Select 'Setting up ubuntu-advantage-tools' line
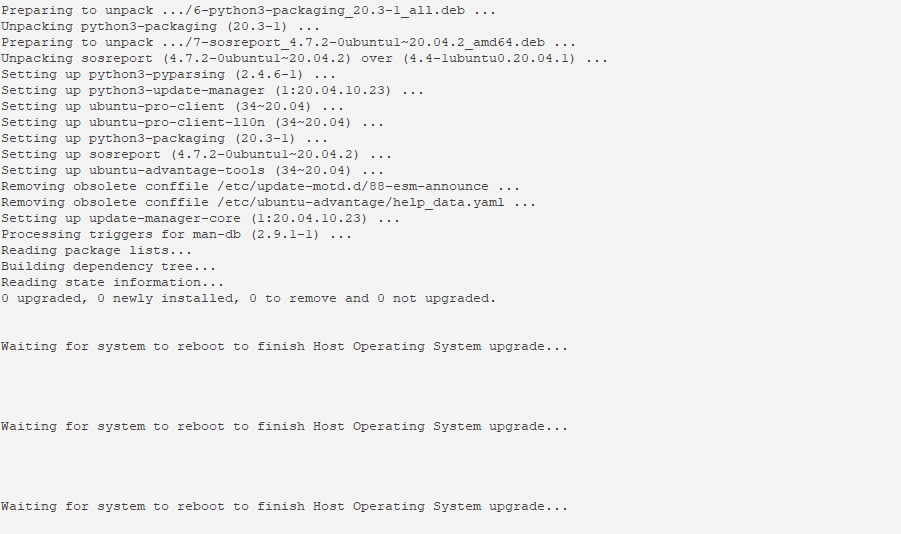 [x=192, y=171]
